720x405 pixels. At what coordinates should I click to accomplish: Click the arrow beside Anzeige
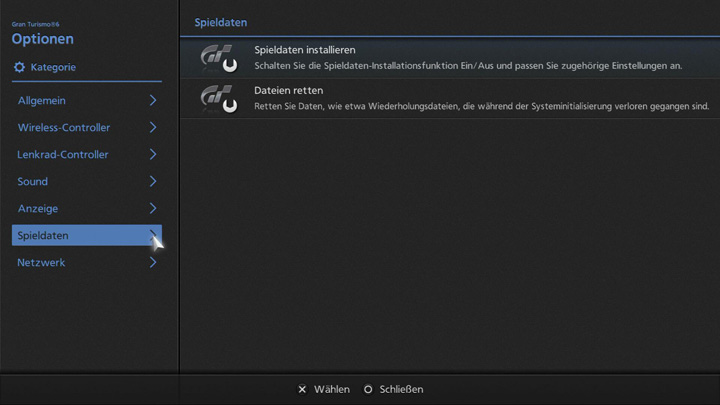coord(153,209)
